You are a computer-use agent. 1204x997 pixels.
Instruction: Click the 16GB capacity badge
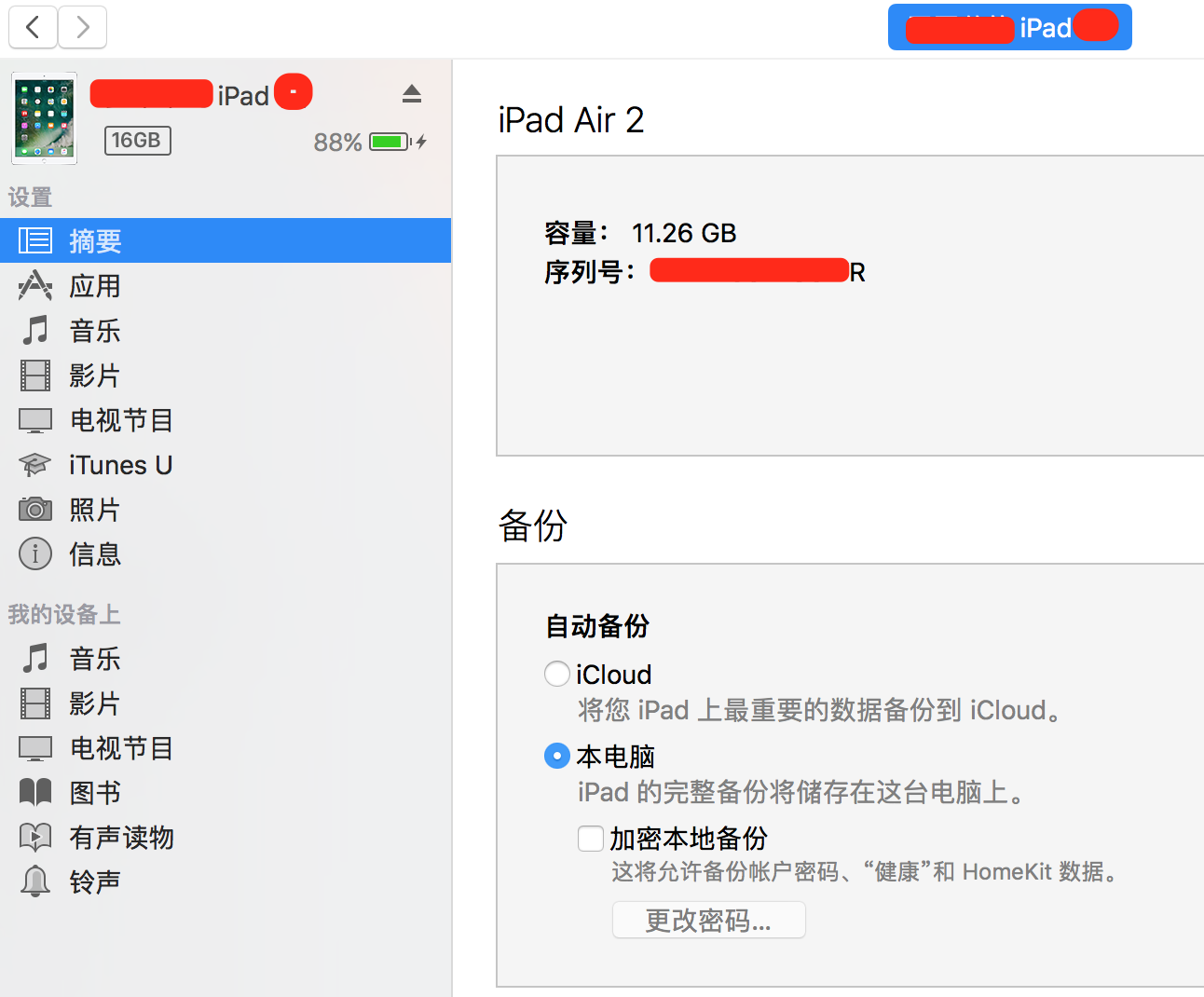(138, 141)
